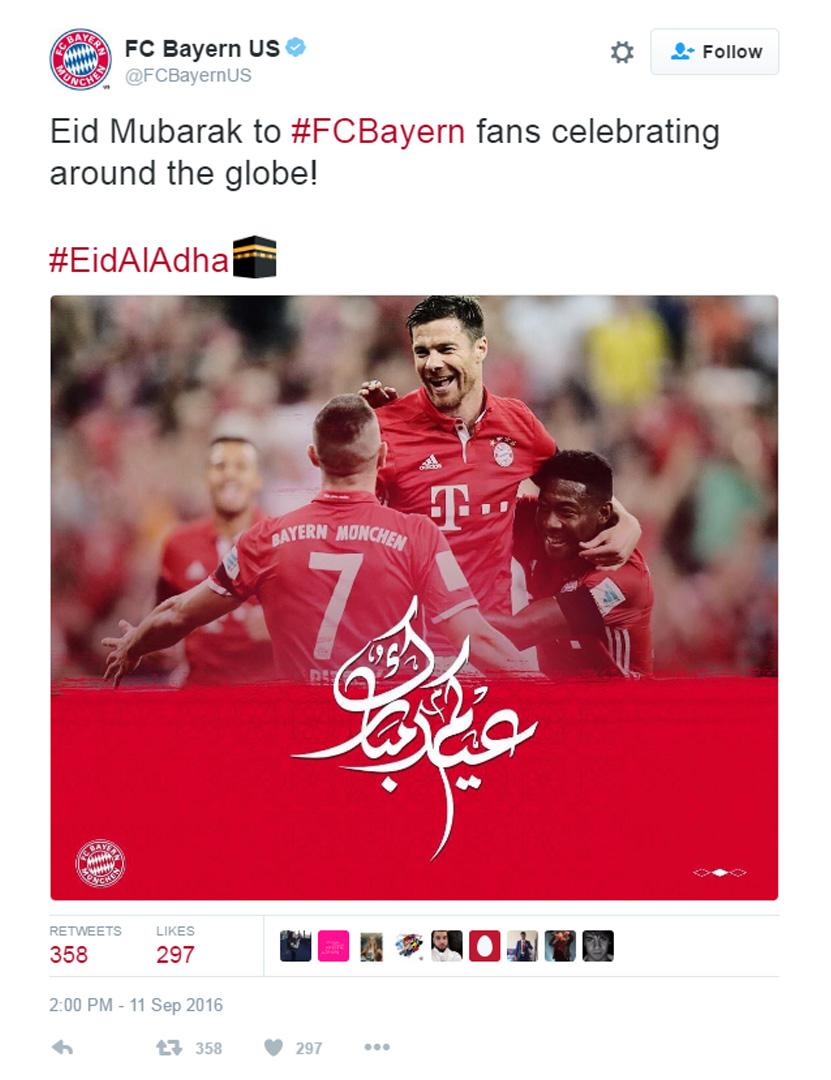
Task: Click the pink square liker avatar
Action: (334, 946)
